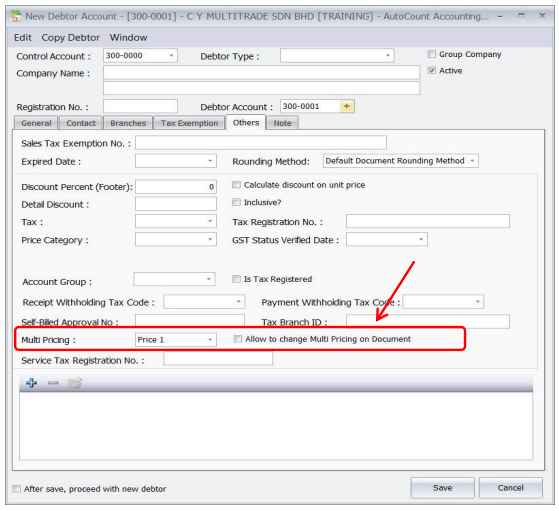This screenshot has width=559, height=511.
Task: Click the Company Name input field
Action: (261, 72)
